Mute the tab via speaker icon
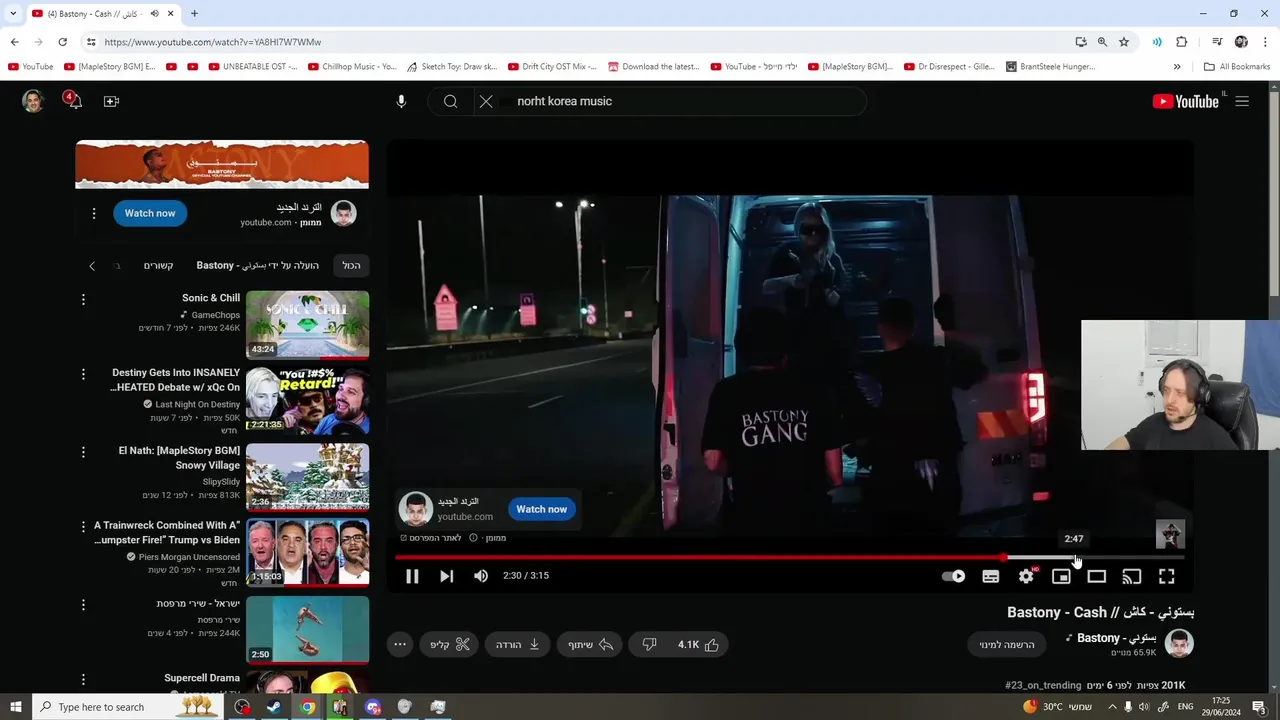The image size is (1280, 720). point(154,14)
